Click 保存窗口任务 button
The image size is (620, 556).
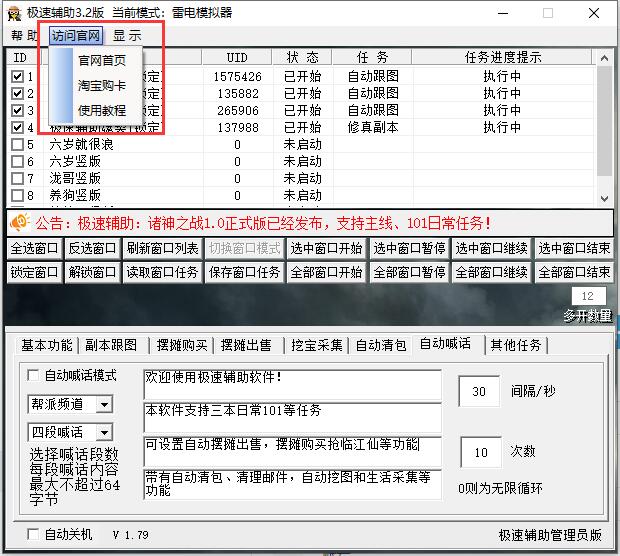(244, 272)
